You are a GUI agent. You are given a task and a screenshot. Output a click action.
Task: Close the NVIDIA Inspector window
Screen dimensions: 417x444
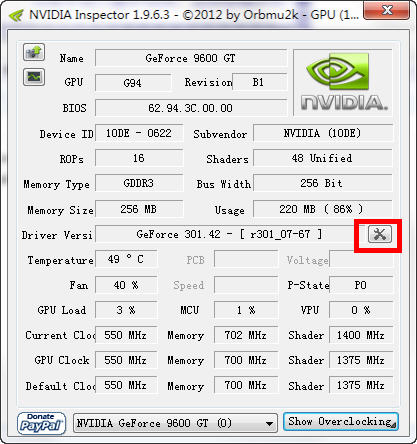tap(387, 10)
